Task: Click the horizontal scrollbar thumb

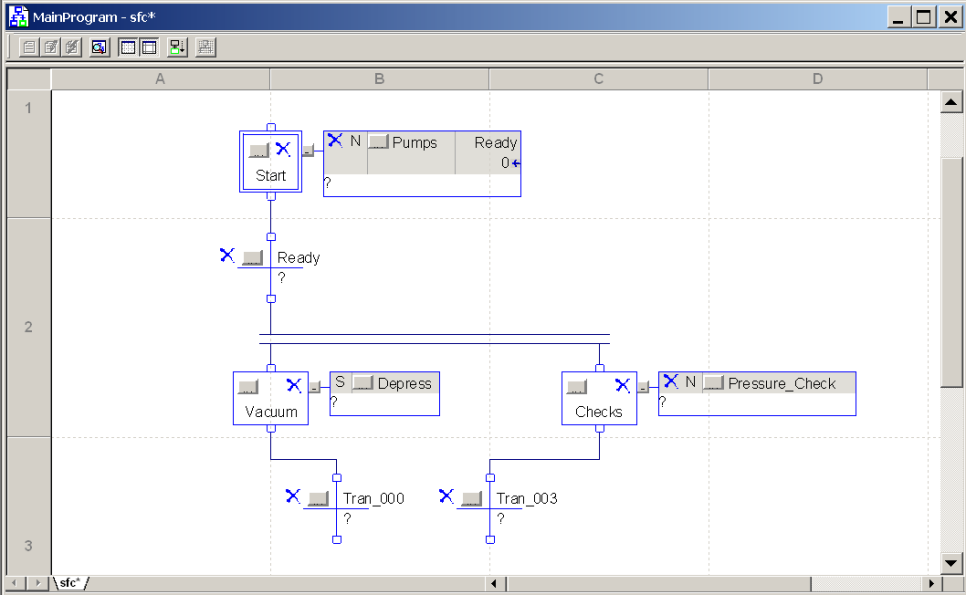Action: [x=658, y=583]
